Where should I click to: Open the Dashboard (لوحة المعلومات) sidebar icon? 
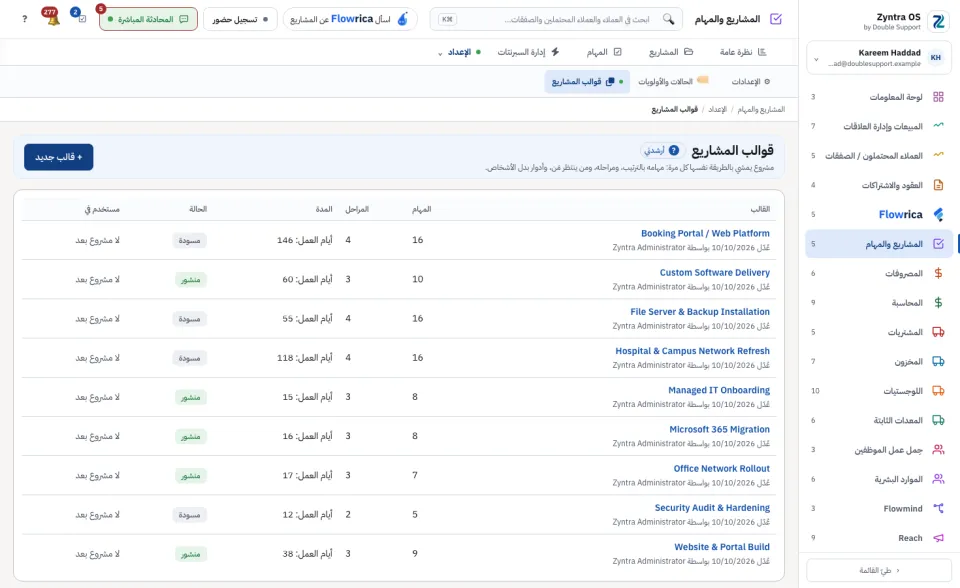tap(938, 97)
